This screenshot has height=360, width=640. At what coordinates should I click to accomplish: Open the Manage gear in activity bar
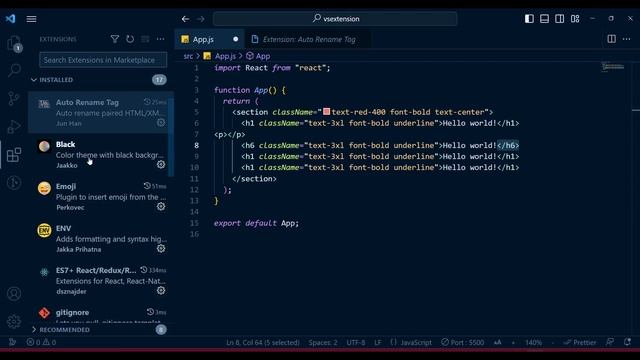14,322
